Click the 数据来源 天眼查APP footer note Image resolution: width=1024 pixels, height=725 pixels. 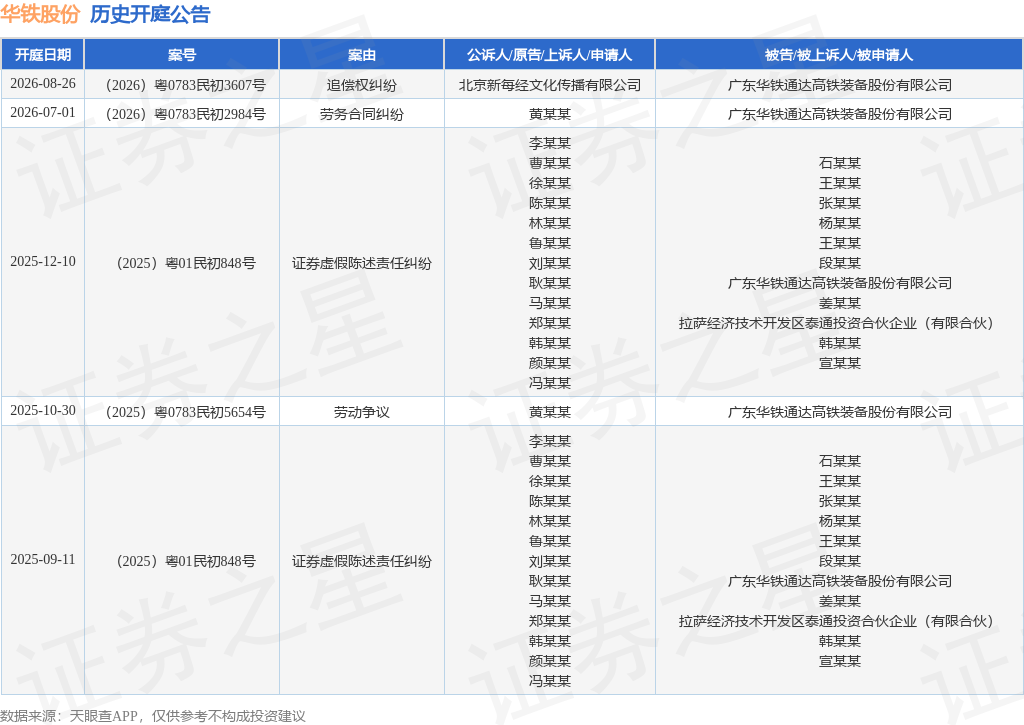(x=153, y=716)
